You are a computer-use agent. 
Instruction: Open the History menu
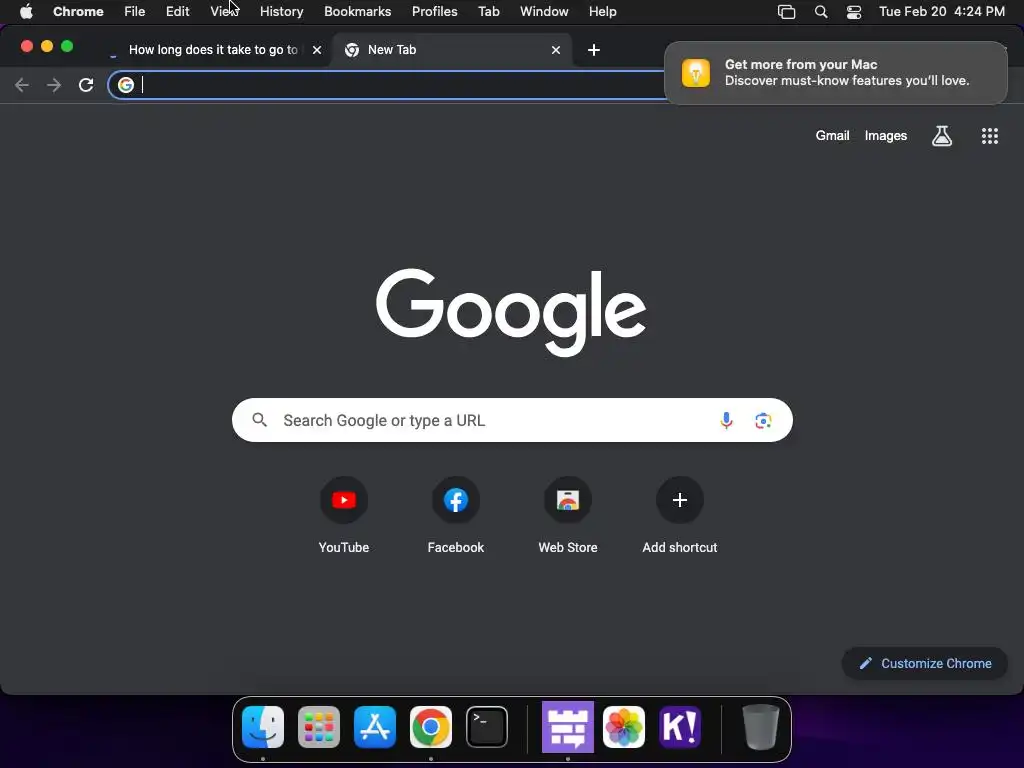[x=281, y=12]
